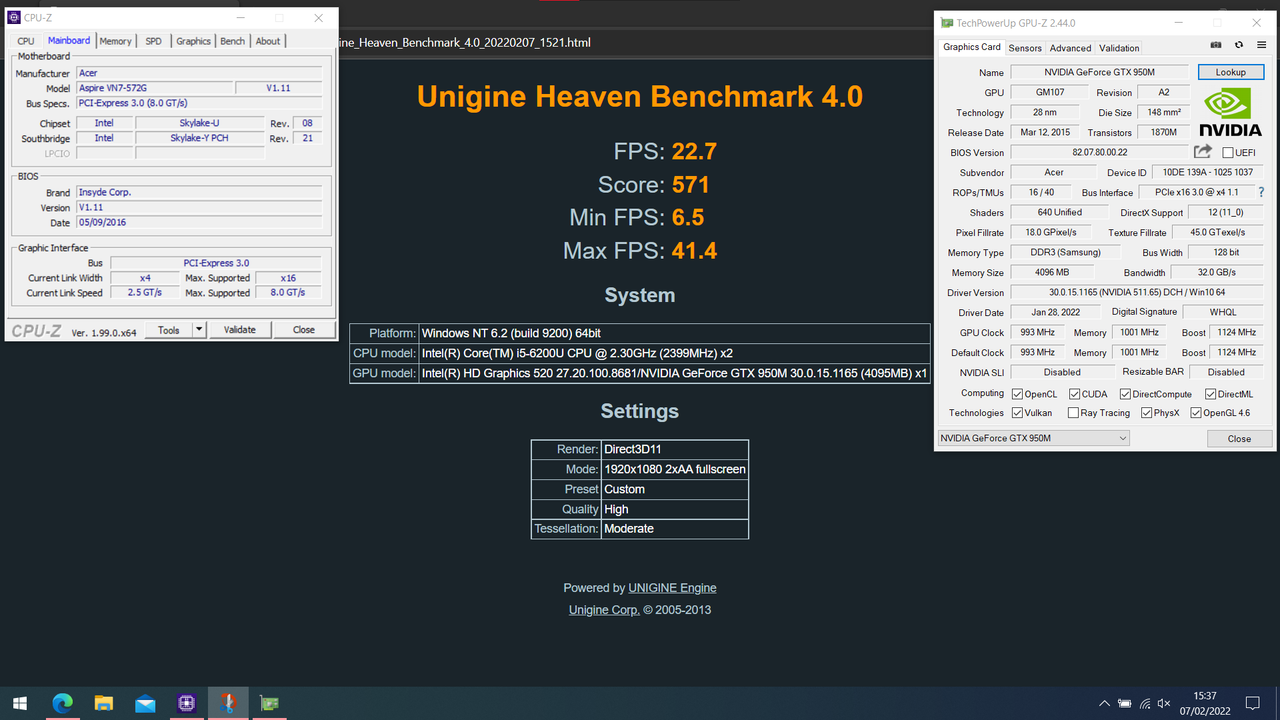The image size is (1280, 720).
Task: Click the Driver Version field in GPU-Z
Action: pyautogui.click(x=1137, y=292)
